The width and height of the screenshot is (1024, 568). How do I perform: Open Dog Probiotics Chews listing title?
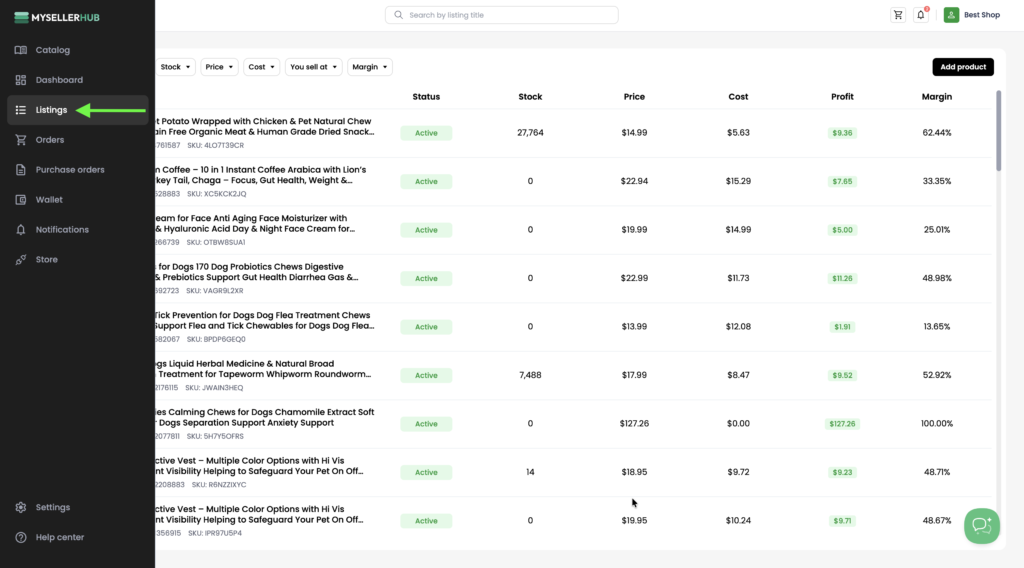pos(257,272)
